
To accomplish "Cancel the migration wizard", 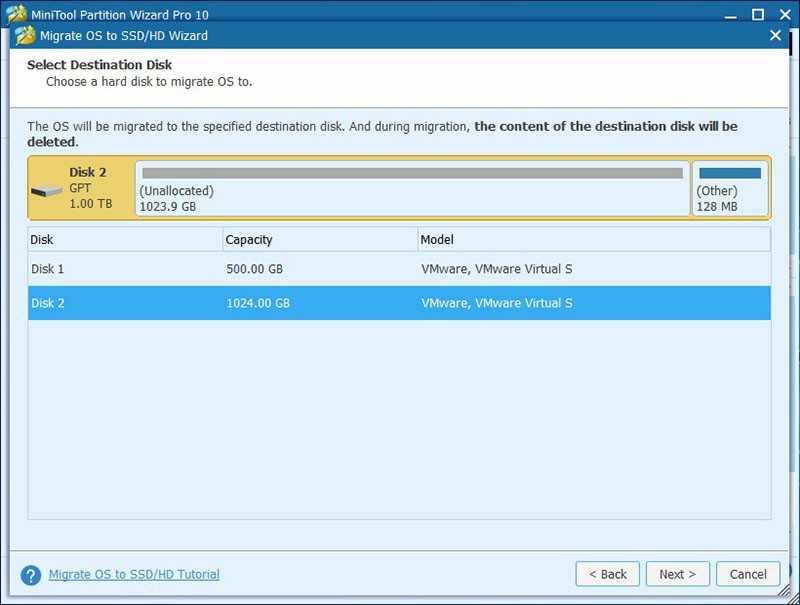I will (x=748, y=574).
